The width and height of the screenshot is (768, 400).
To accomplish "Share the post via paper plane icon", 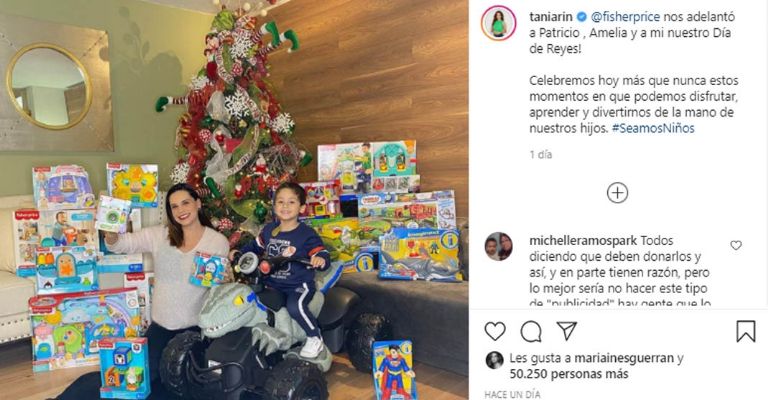I will 567,331.
